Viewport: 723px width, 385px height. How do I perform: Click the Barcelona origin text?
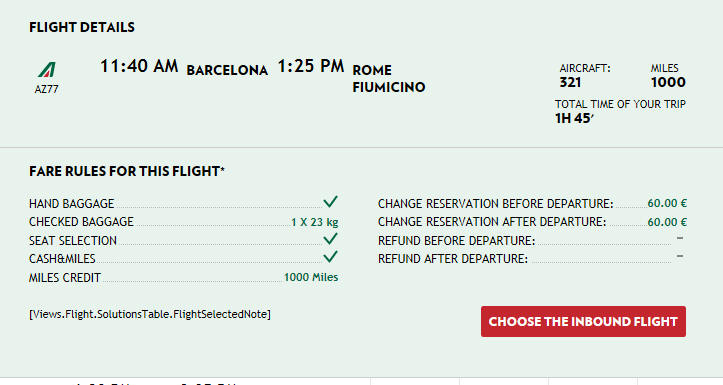pos(227,70)
